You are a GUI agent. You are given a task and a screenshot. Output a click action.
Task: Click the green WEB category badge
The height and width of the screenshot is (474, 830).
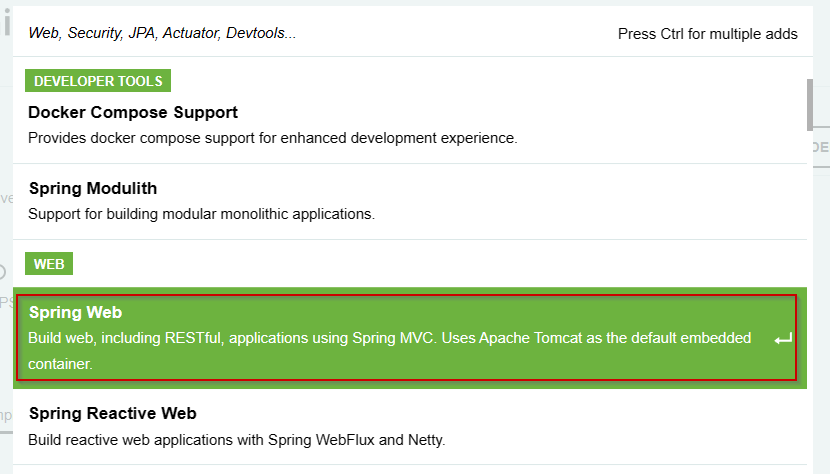[x=49, y=264]
